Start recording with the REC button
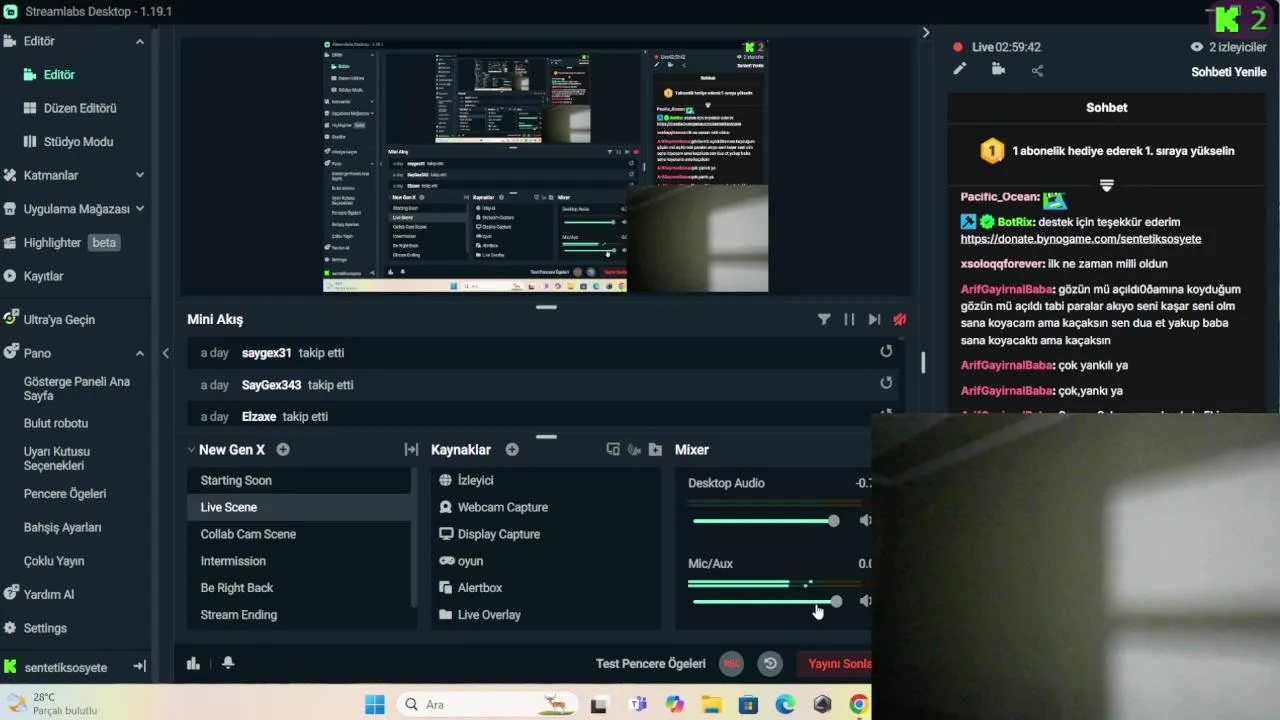This screenshot has height=720, width=1280. [x=732, y=663]
